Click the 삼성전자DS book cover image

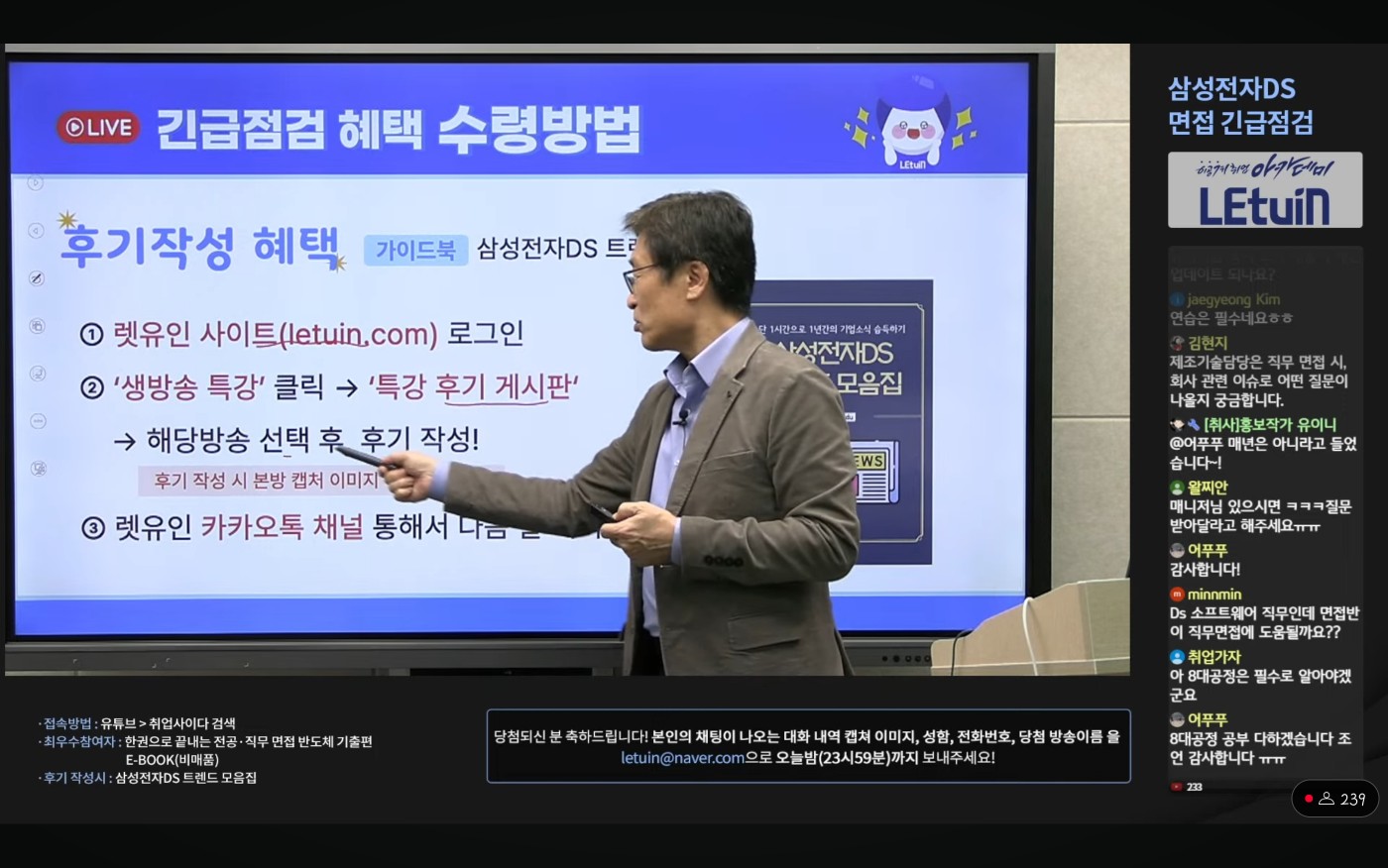(x=853, y=416)
